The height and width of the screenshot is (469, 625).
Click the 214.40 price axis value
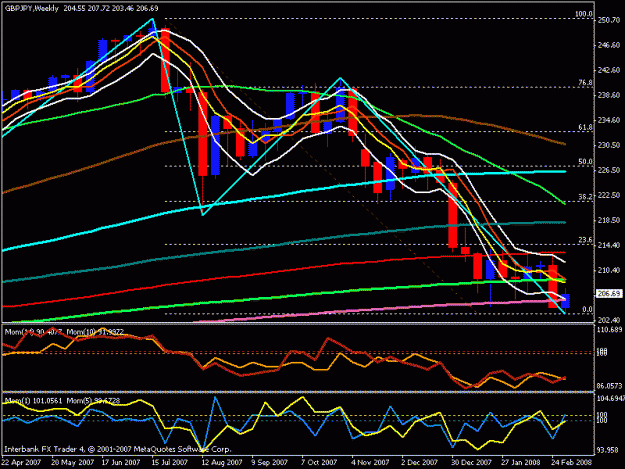(609, 245)
